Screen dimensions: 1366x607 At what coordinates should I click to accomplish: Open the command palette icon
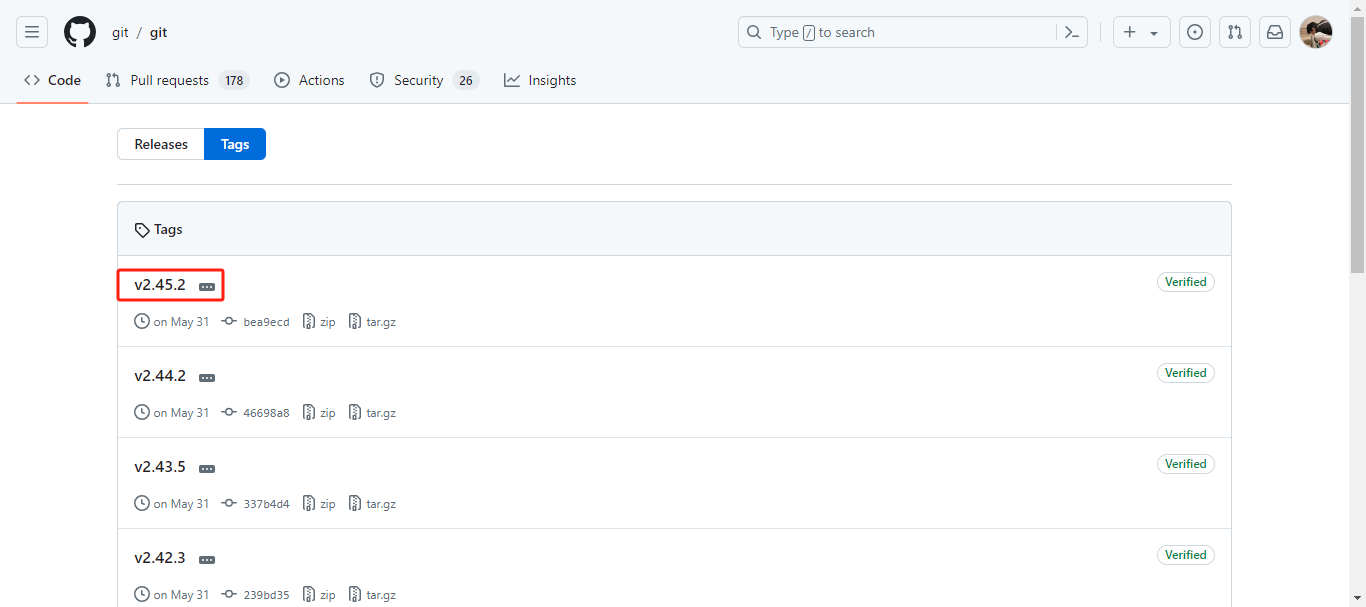tap(1071, 32)
